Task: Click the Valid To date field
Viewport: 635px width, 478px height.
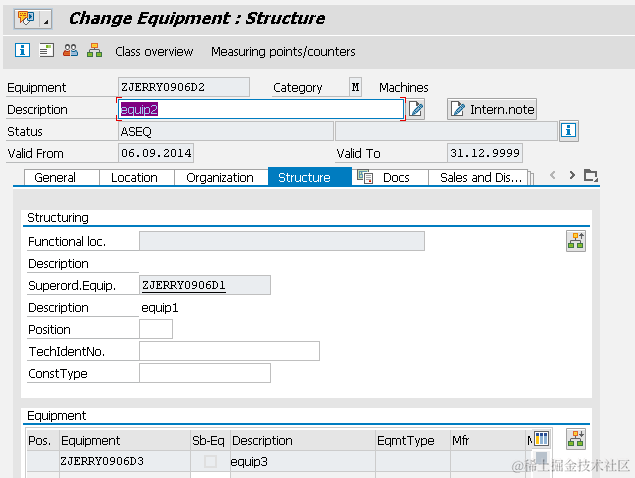Action: [x=485, y=153]
